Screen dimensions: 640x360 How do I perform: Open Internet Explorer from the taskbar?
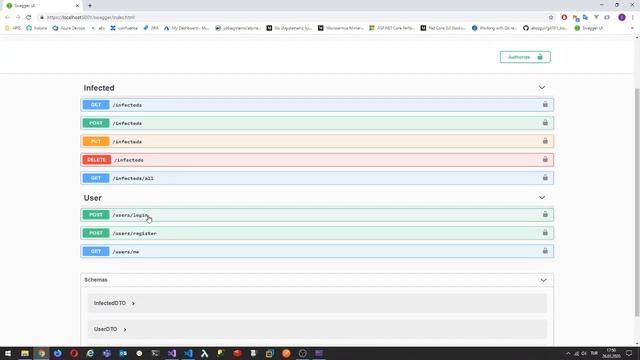(x=90, y=353)
